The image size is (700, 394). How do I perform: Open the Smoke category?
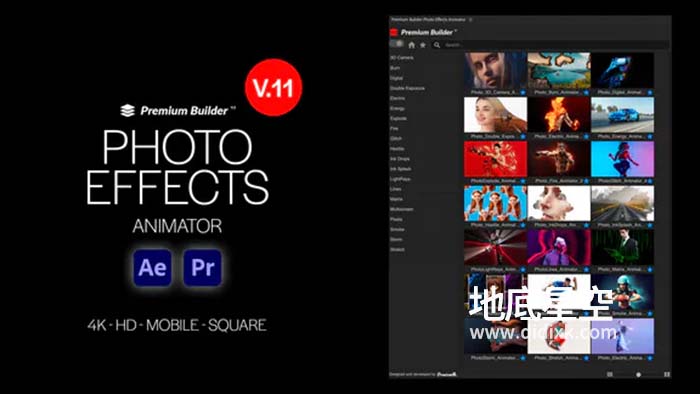397,229
